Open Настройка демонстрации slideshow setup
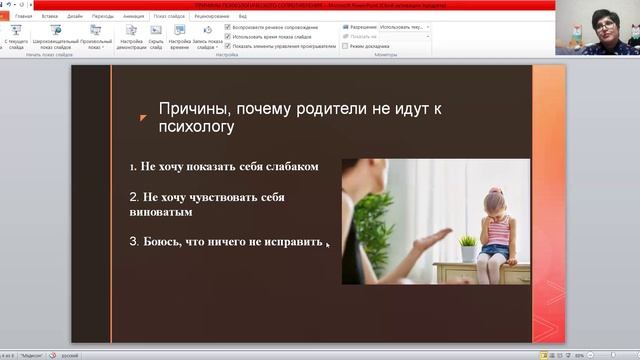The image size is (640, 360). point(131,37)
